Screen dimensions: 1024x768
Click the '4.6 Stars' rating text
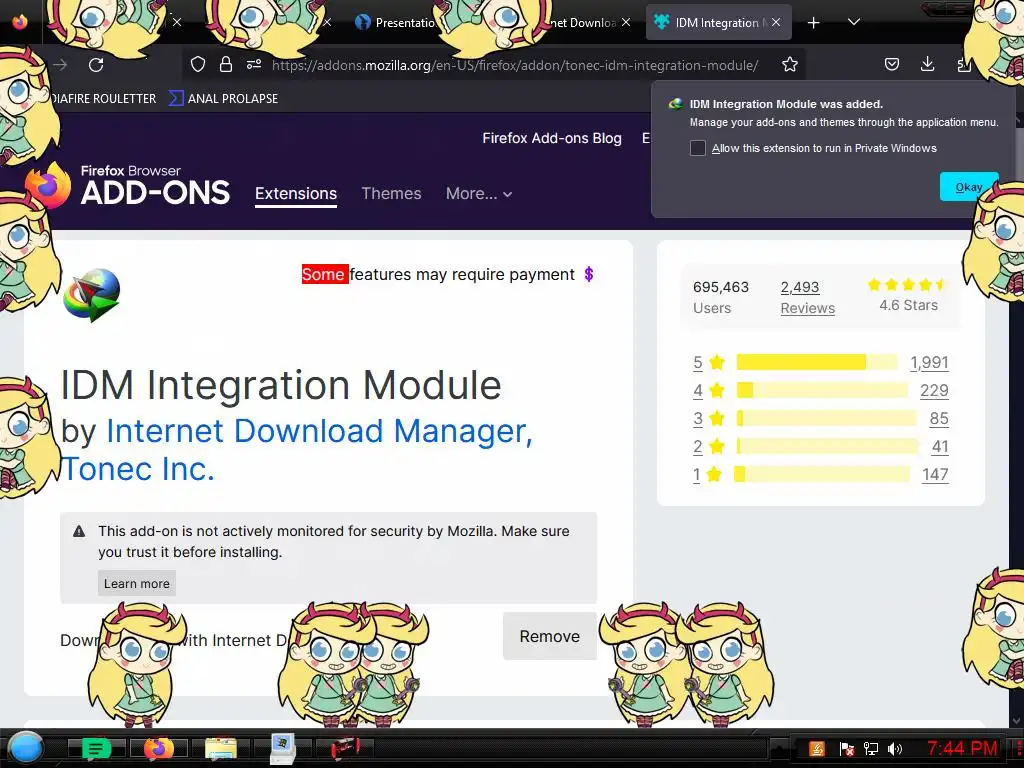click(908, 305)
